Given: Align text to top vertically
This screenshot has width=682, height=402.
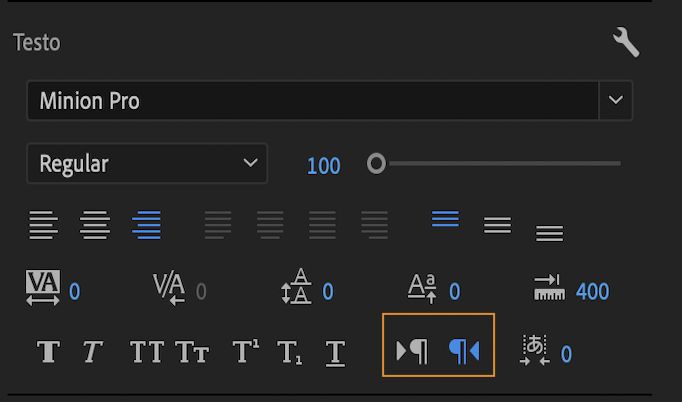Looking at the screenshot, I should pos(445,218).
